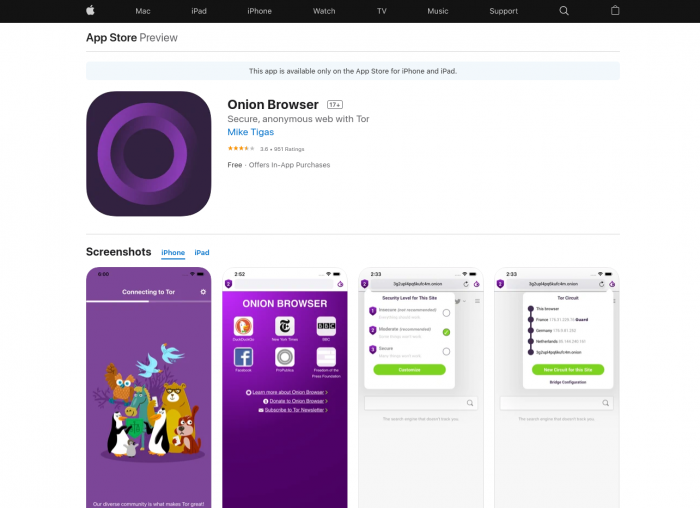Click 'Donate to Onion Browser' link
700x508 pixels.
(x=296, y=401)
